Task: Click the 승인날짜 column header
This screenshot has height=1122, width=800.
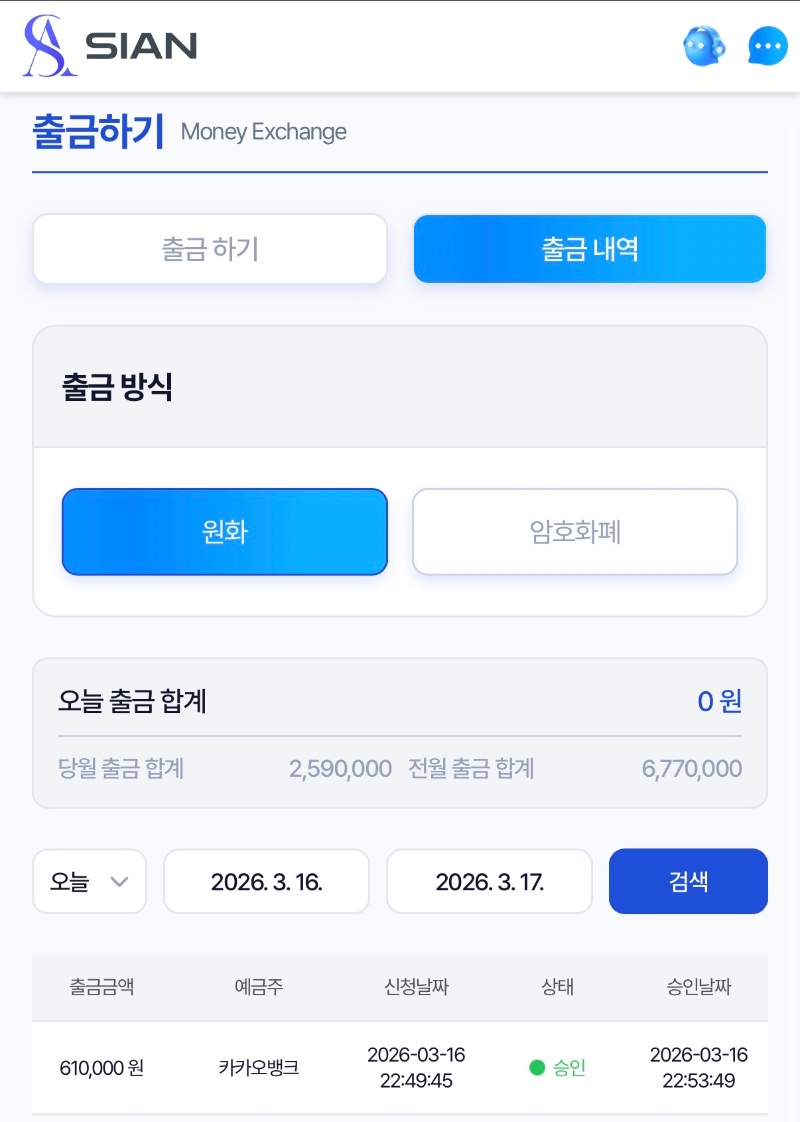Action: click(699, 987)
